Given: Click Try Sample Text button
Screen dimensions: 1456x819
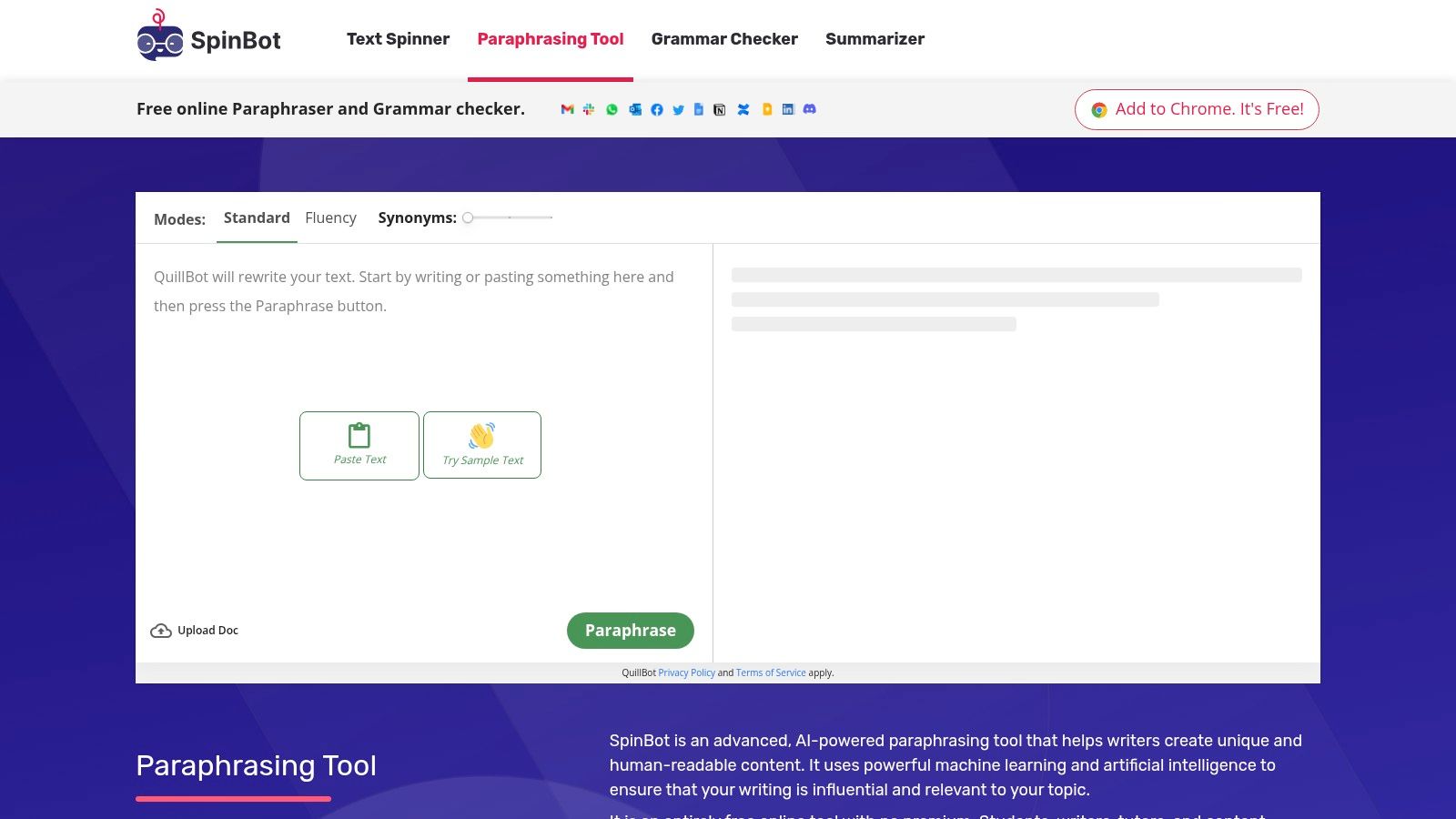Looking at the screenshot, I should point(482,445).
